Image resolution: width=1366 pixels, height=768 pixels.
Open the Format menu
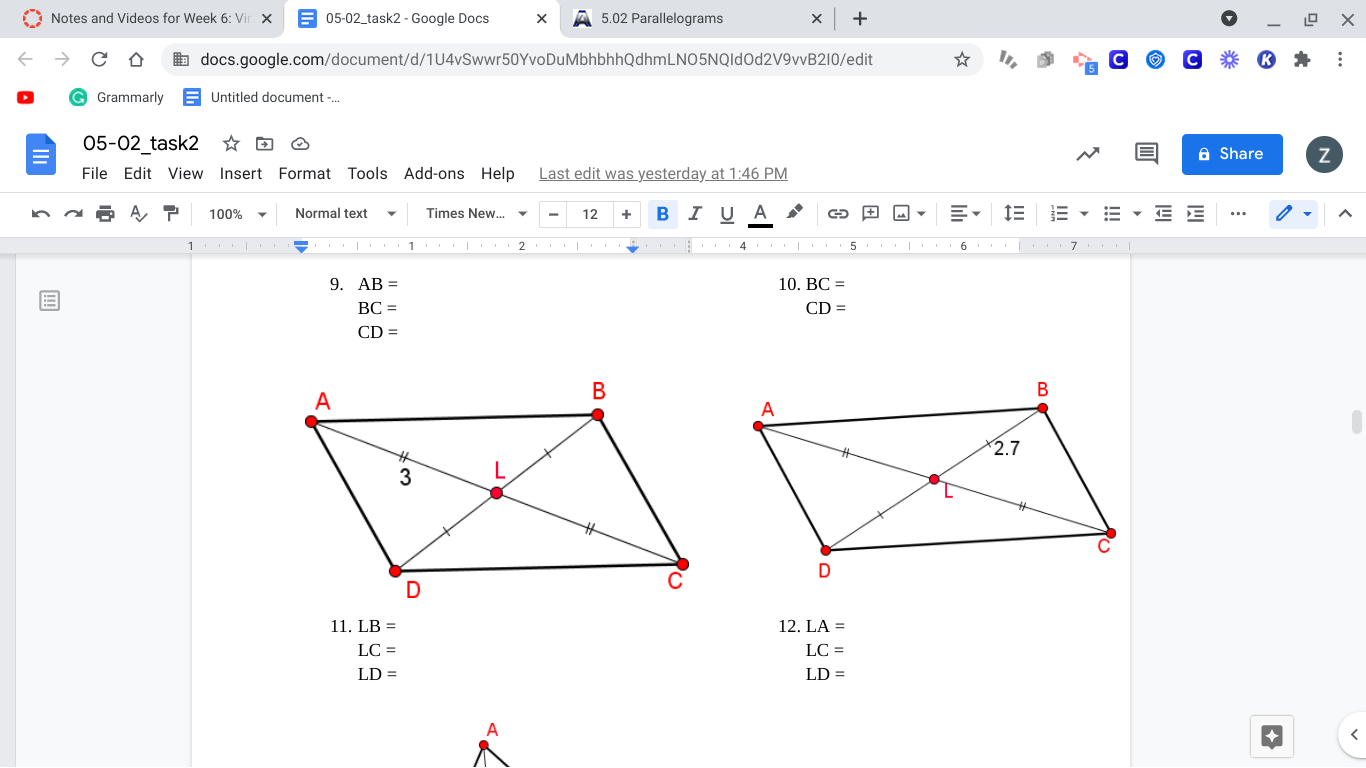tap(305, 173)
